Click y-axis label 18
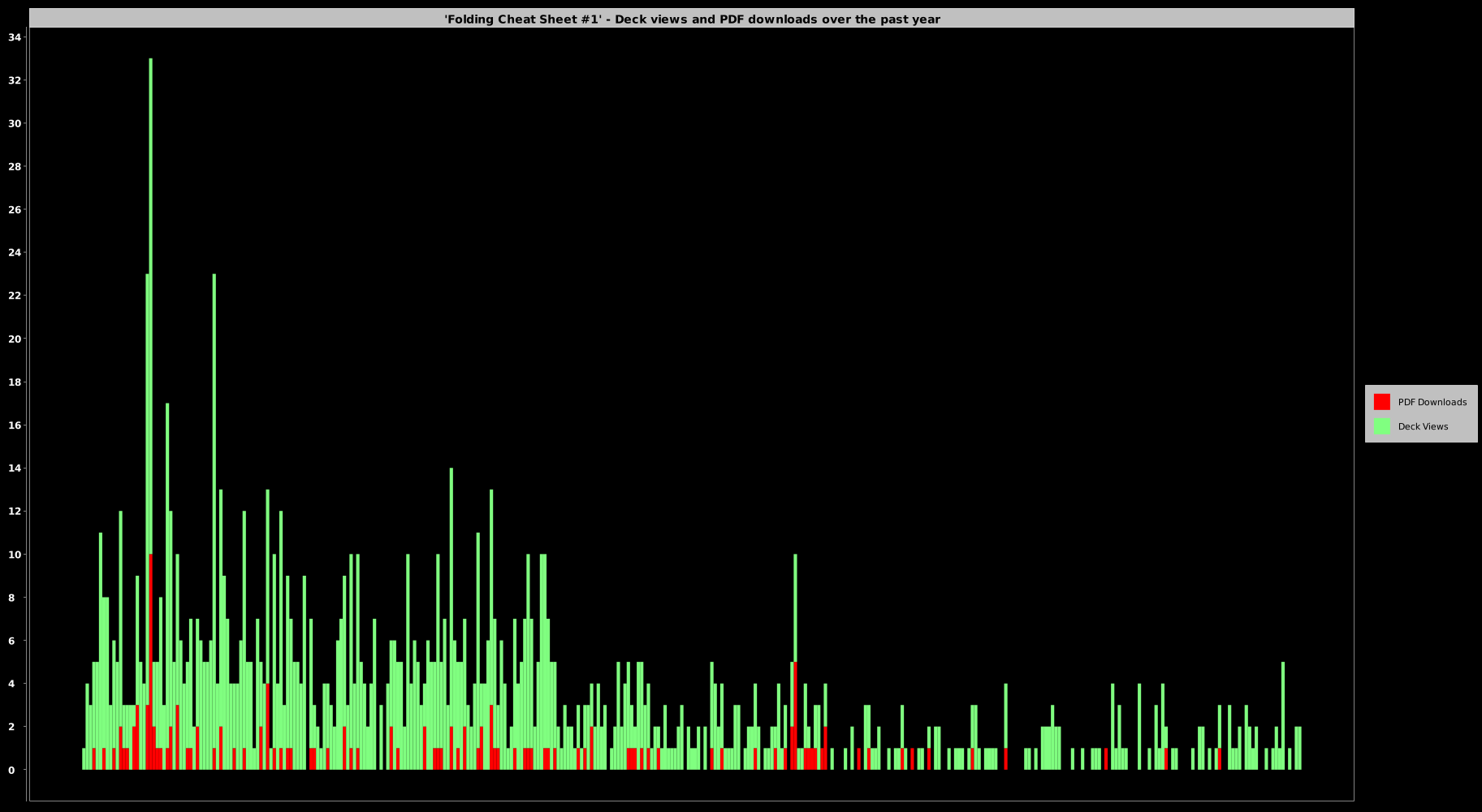 point(15,382)
